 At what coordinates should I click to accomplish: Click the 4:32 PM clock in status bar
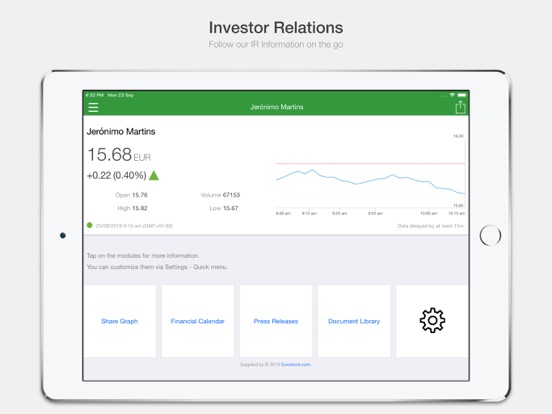(94, 95)
